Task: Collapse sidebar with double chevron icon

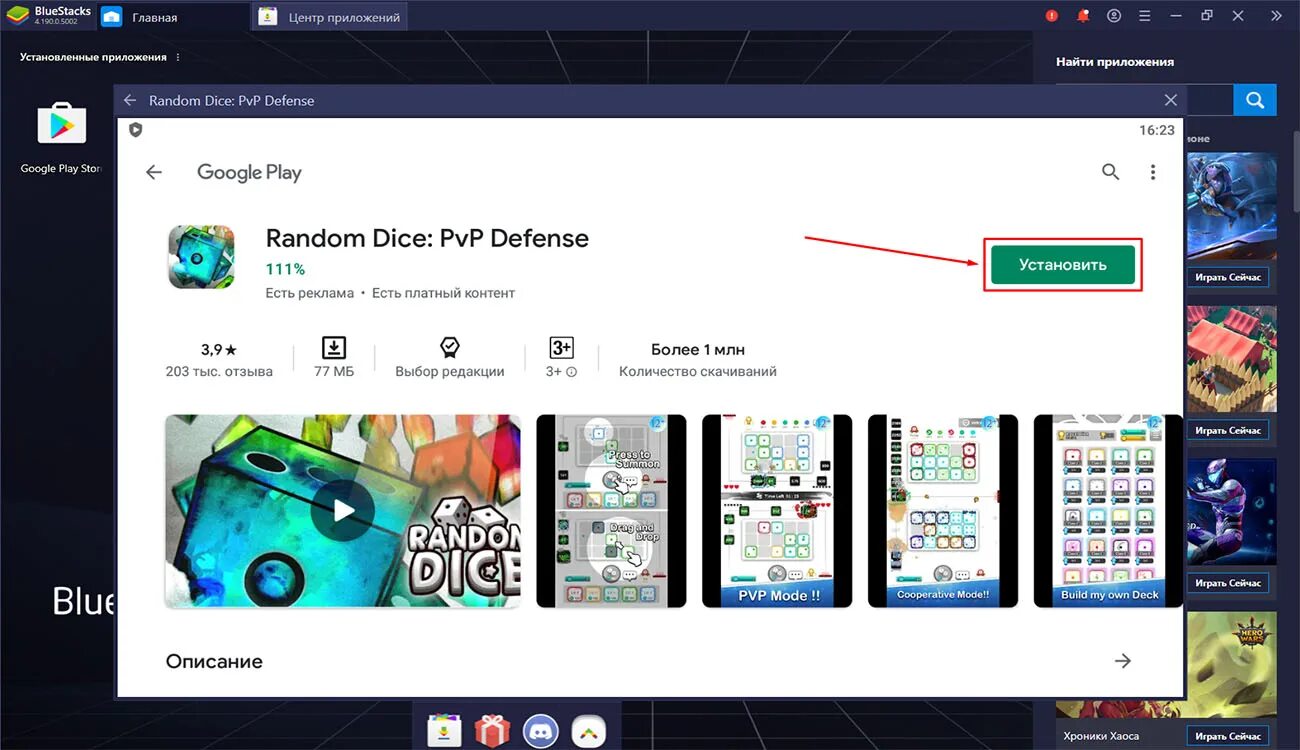Action: 1276,16
